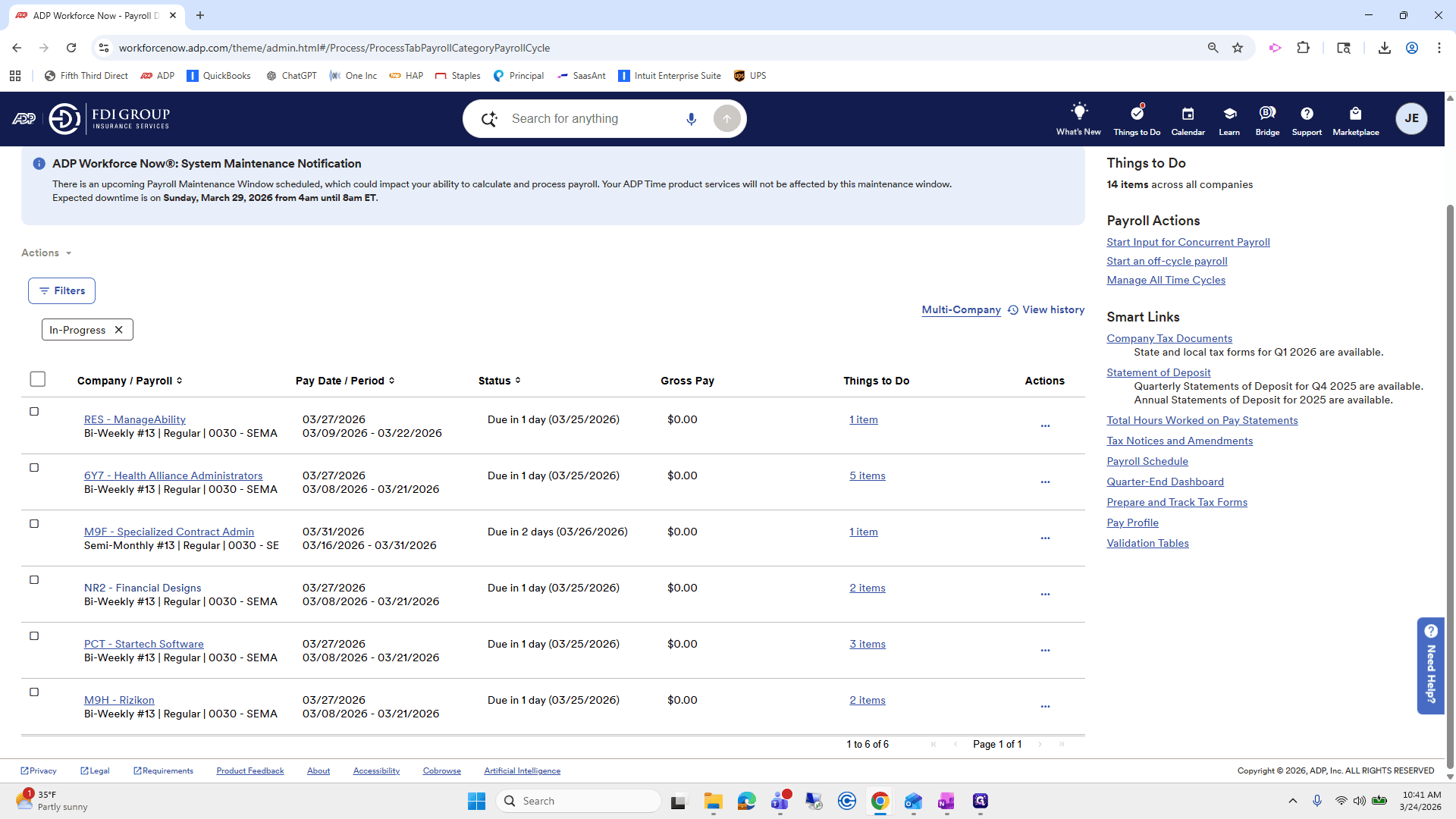Open the Marketplace shopping bag icon
Image resolution: width=1456 pixels, height=819 pixels.
(x=1356, y=119)
